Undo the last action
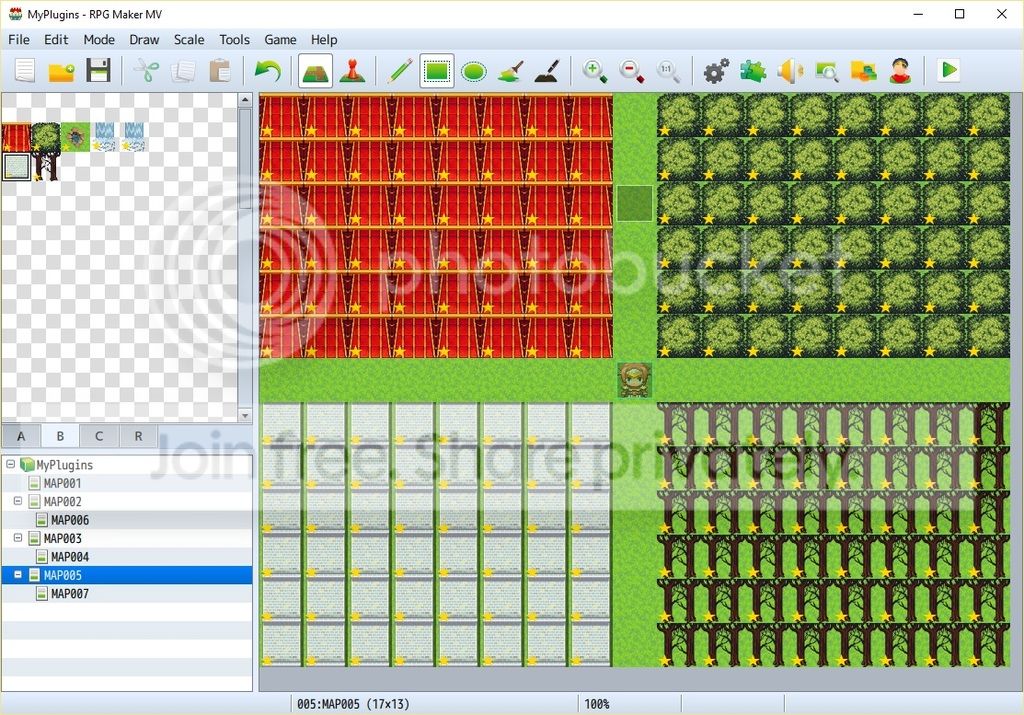This screenshot has height=715, width=1024. [268, 71]
